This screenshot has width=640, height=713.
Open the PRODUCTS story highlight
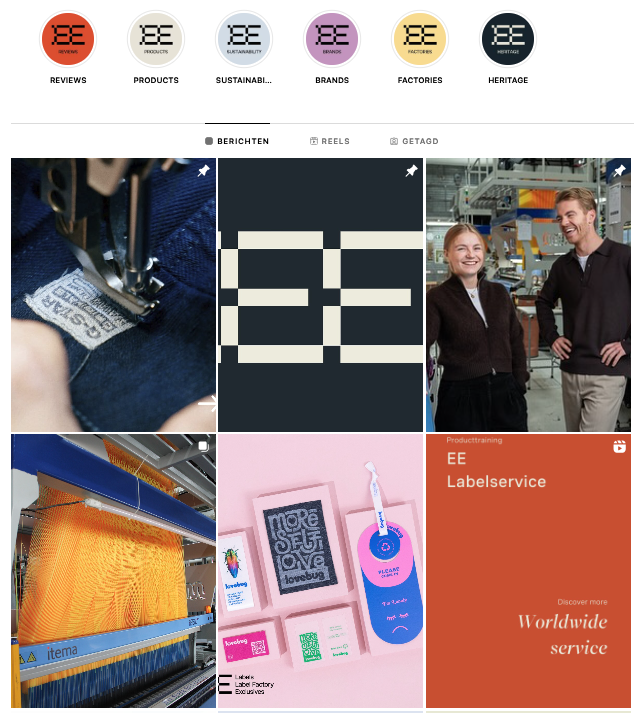click(156, 39)
